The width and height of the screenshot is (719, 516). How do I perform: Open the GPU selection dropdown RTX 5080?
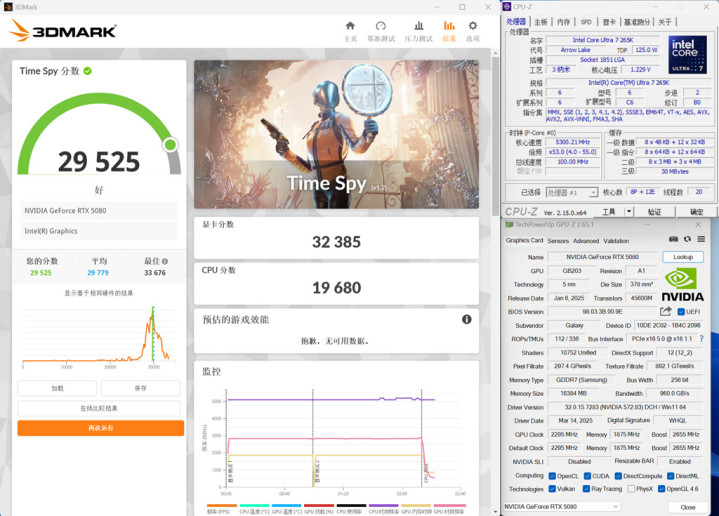[x=561, y=506]
